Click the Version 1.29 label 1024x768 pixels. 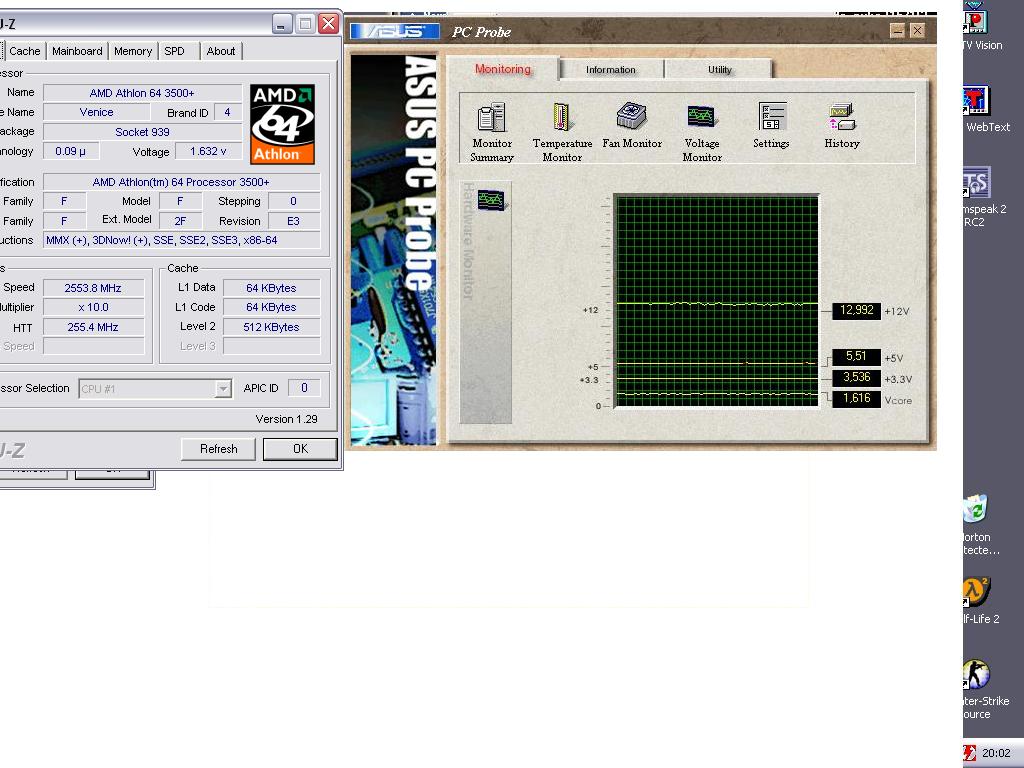[x=286, y=419]
